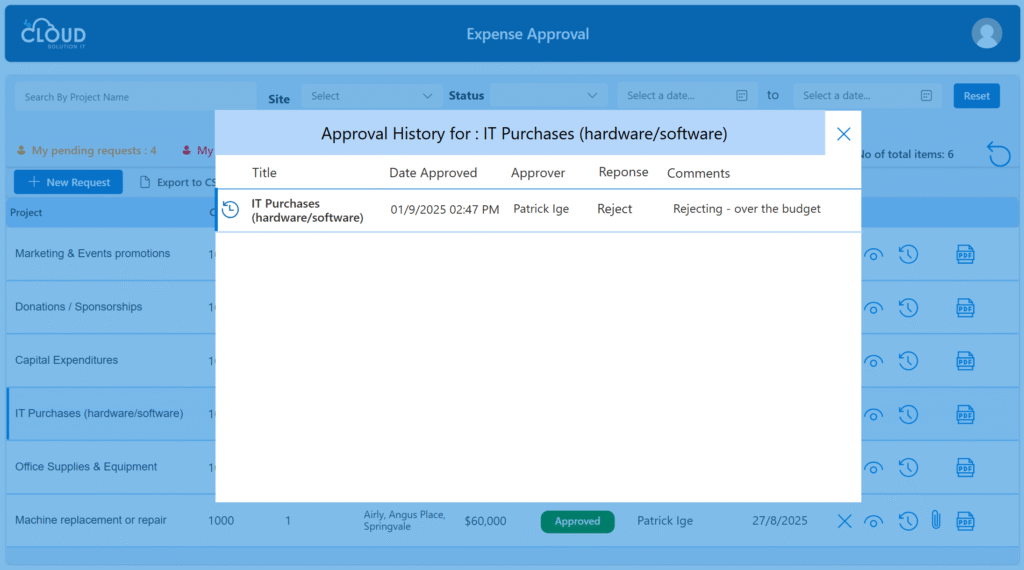The width and height of the screenshot is (1024, 570).
Task: Open PDF for Marketing & Events promotions row
Action: point(965,254)
